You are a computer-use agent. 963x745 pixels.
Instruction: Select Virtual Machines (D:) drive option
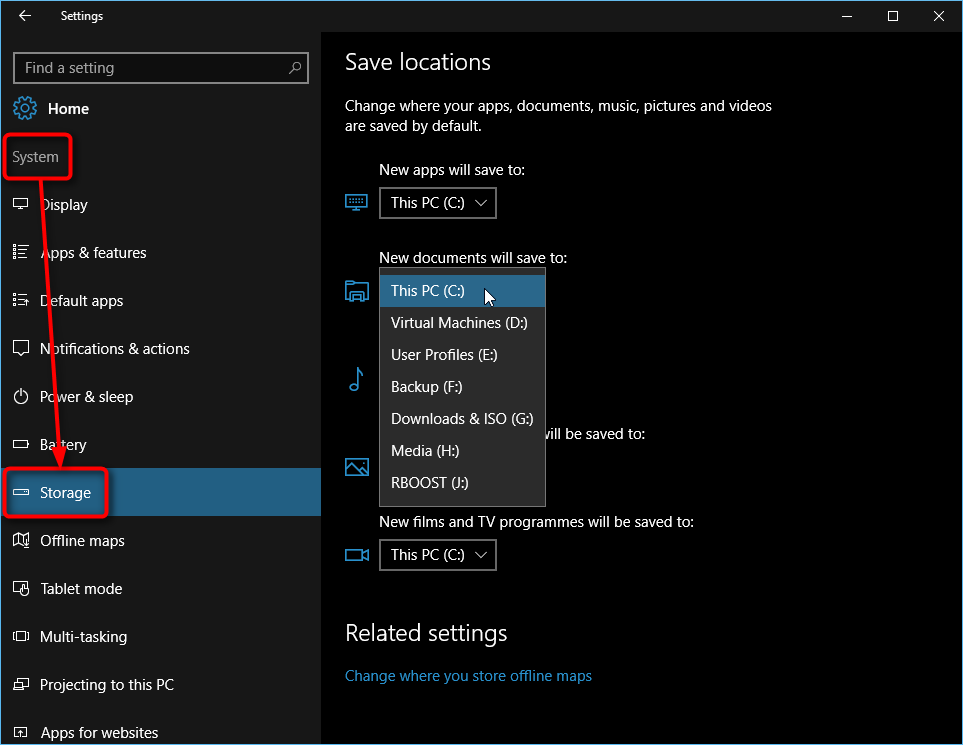coord(462,322)
